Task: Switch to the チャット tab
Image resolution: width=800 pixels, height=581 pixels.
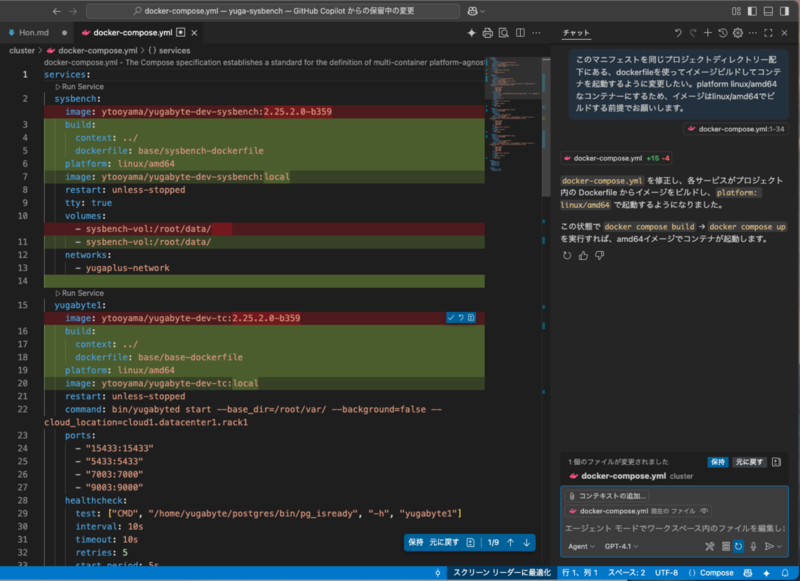Action: click(x=577, y=33)
